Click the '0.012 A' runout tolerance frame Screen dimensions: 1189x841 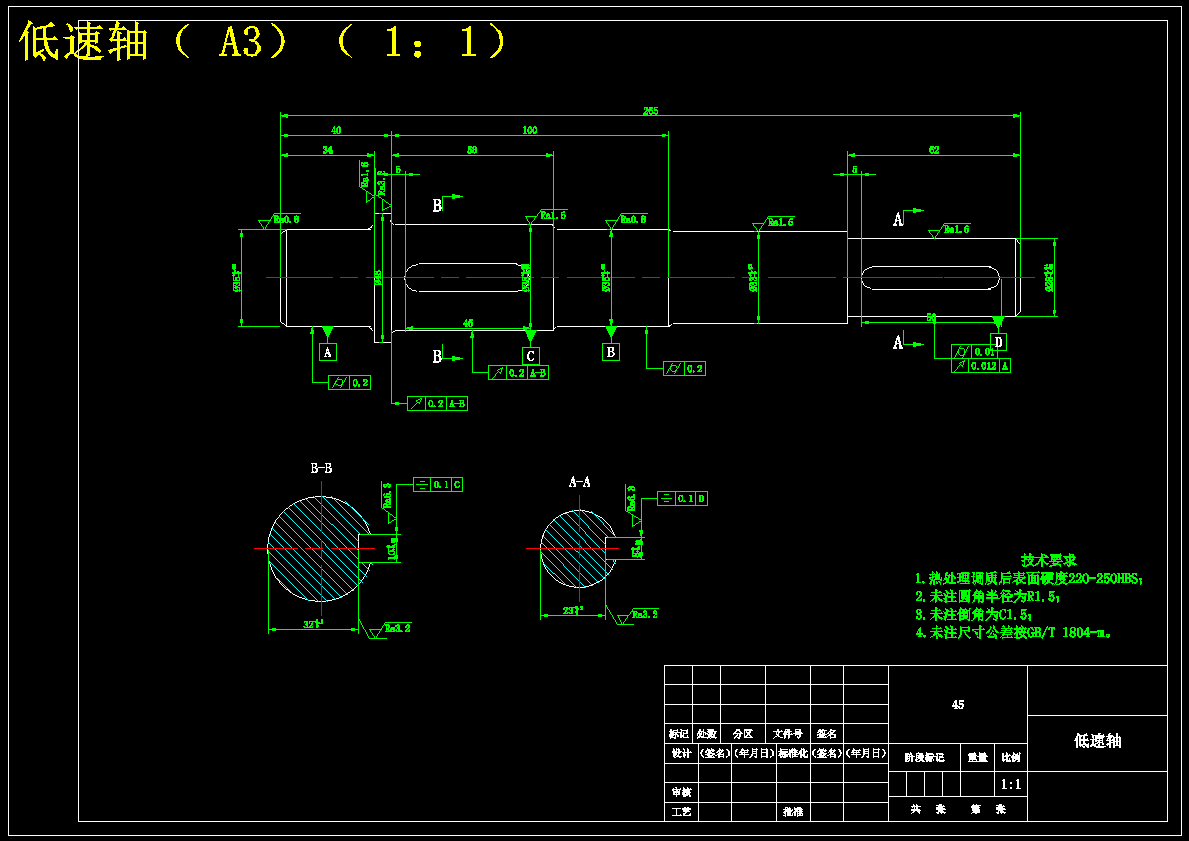[x=981, y=366]
